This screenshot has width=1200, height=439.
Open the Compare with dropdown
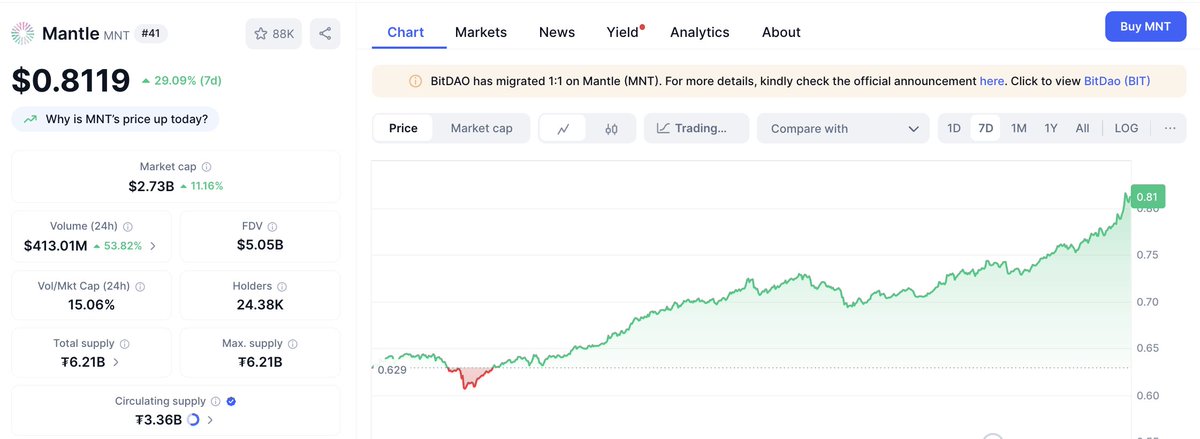(843, 128)
